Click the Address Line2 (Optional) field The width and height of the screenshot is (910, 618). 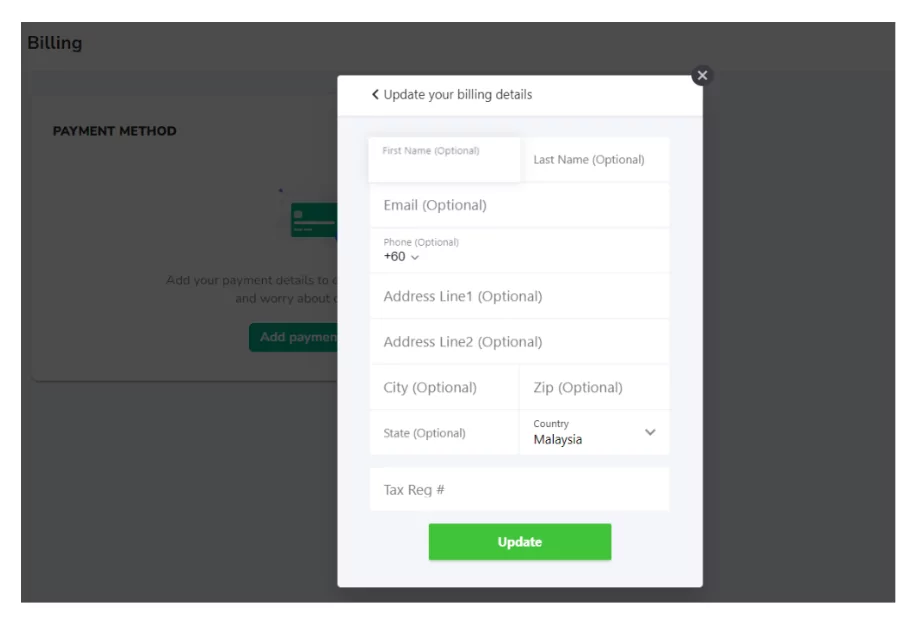(x=519, y=342)
